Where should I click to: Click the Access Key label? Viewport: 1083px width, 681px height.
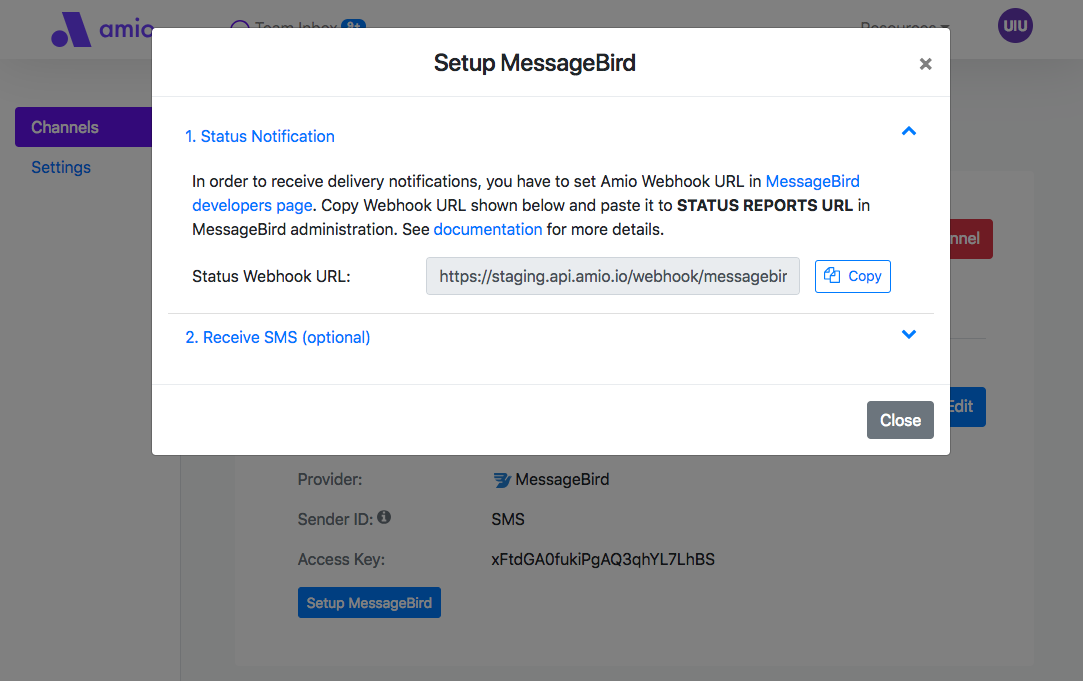pos(341,559)
